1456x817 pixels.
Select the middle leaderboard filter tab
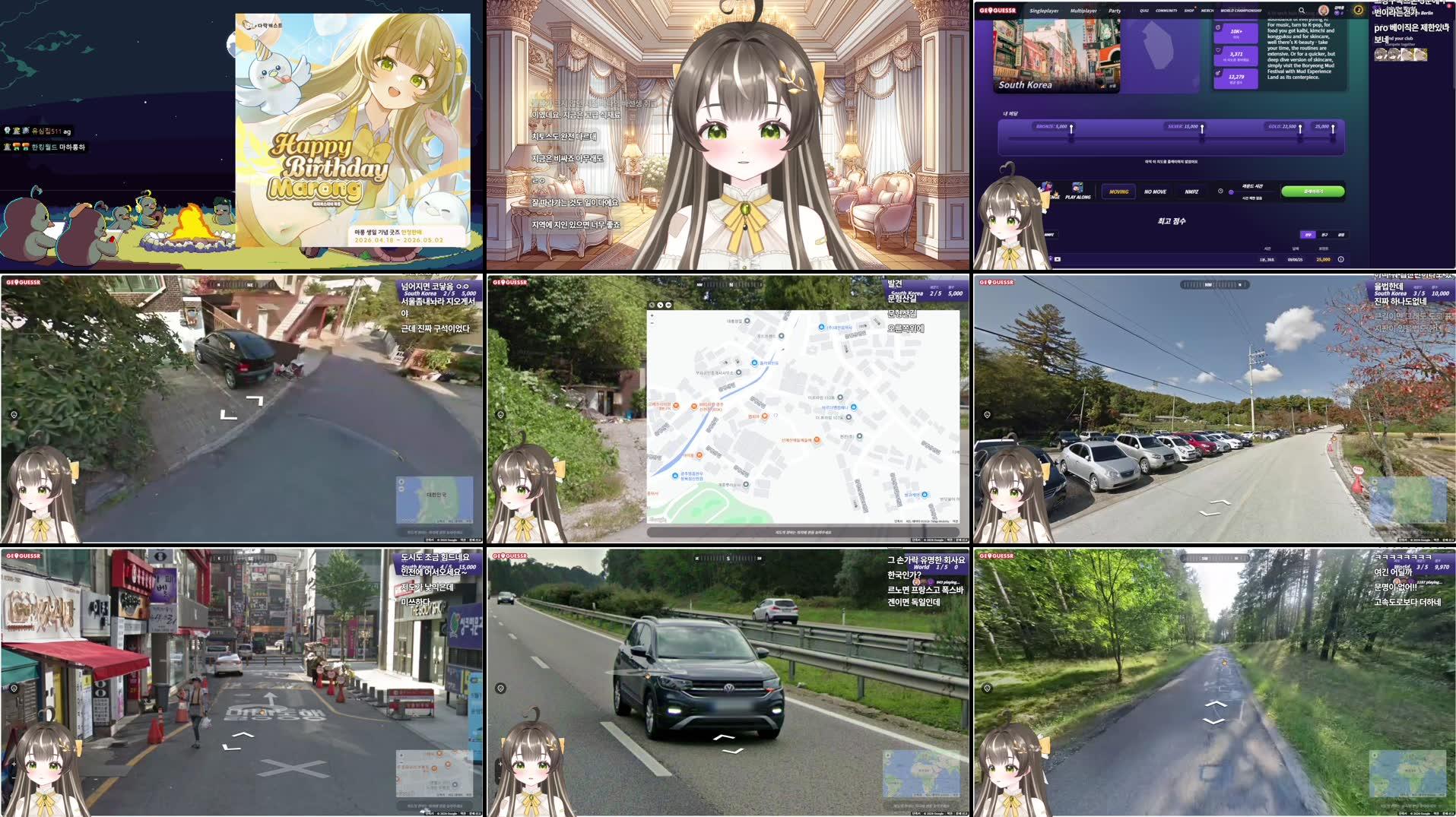[x=1324, y=235]
